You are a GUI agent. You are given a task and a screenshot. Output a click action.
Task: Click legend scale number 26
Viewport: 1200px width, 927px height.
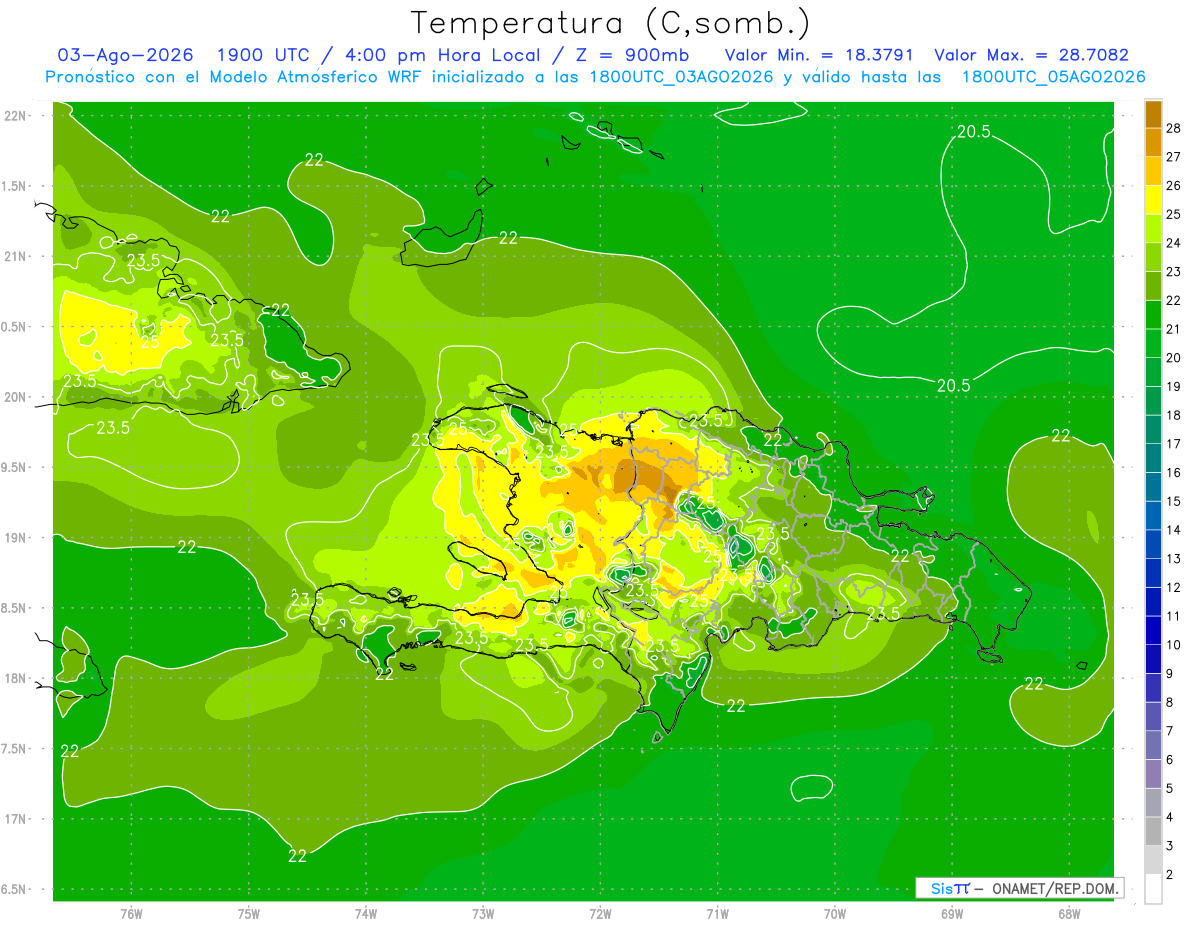1174,186
